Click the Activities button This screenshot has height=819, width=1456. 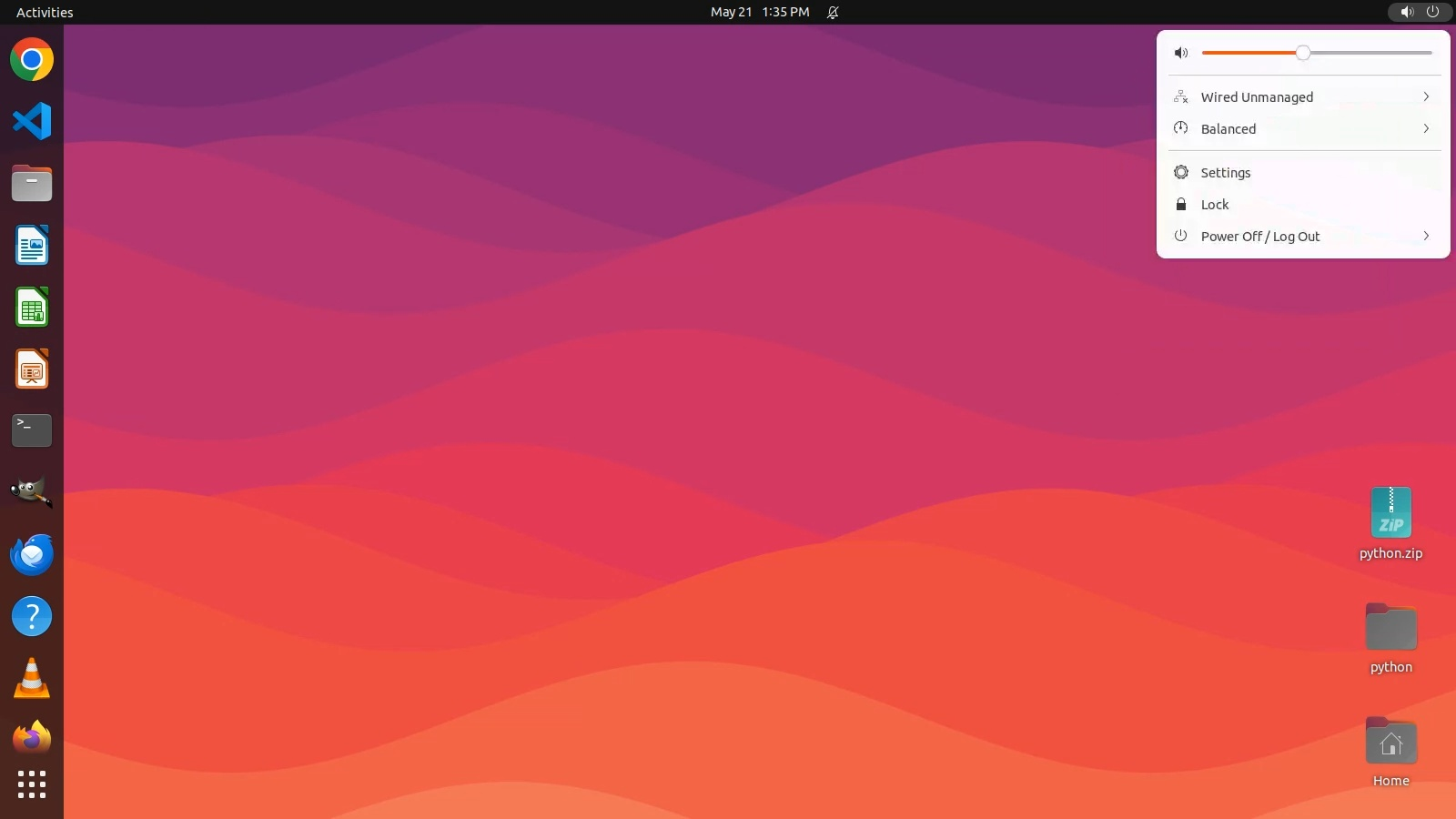(x=45, y=12)
